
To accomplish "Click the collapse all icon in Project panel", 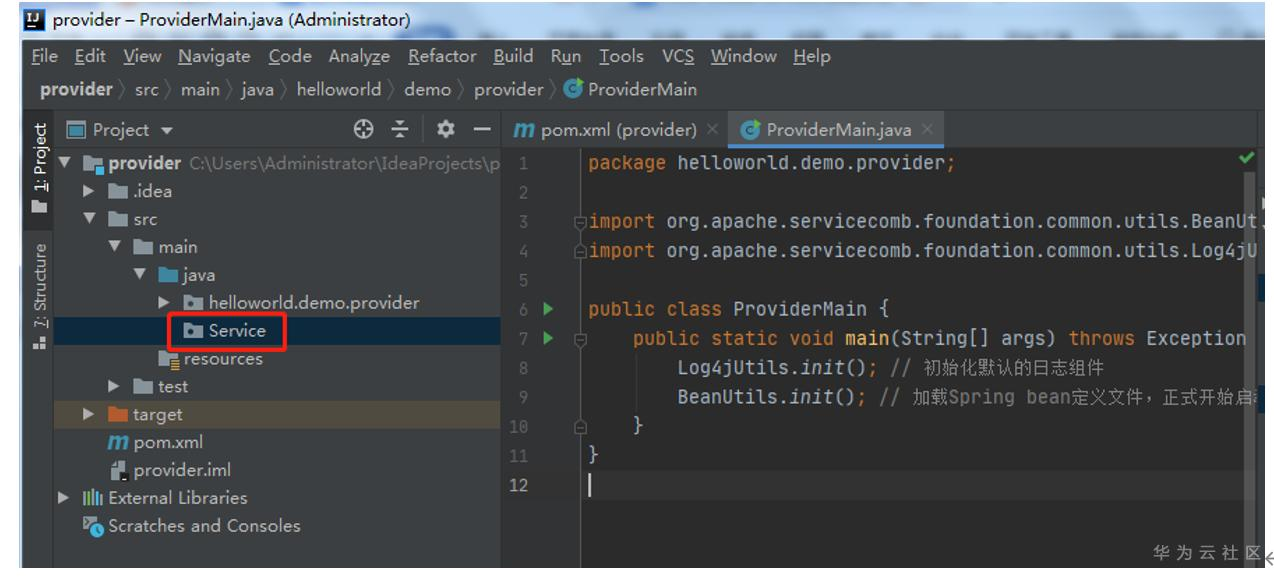I will click(x=400, y=129).
